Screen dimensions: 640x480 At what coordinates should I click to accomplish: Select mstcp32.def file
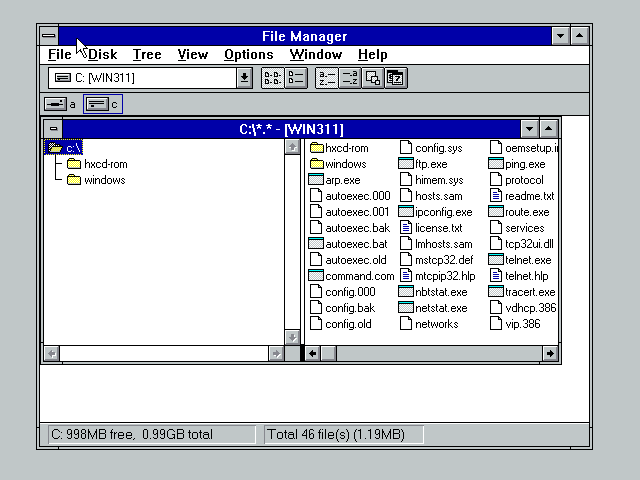tap(436, 260)
